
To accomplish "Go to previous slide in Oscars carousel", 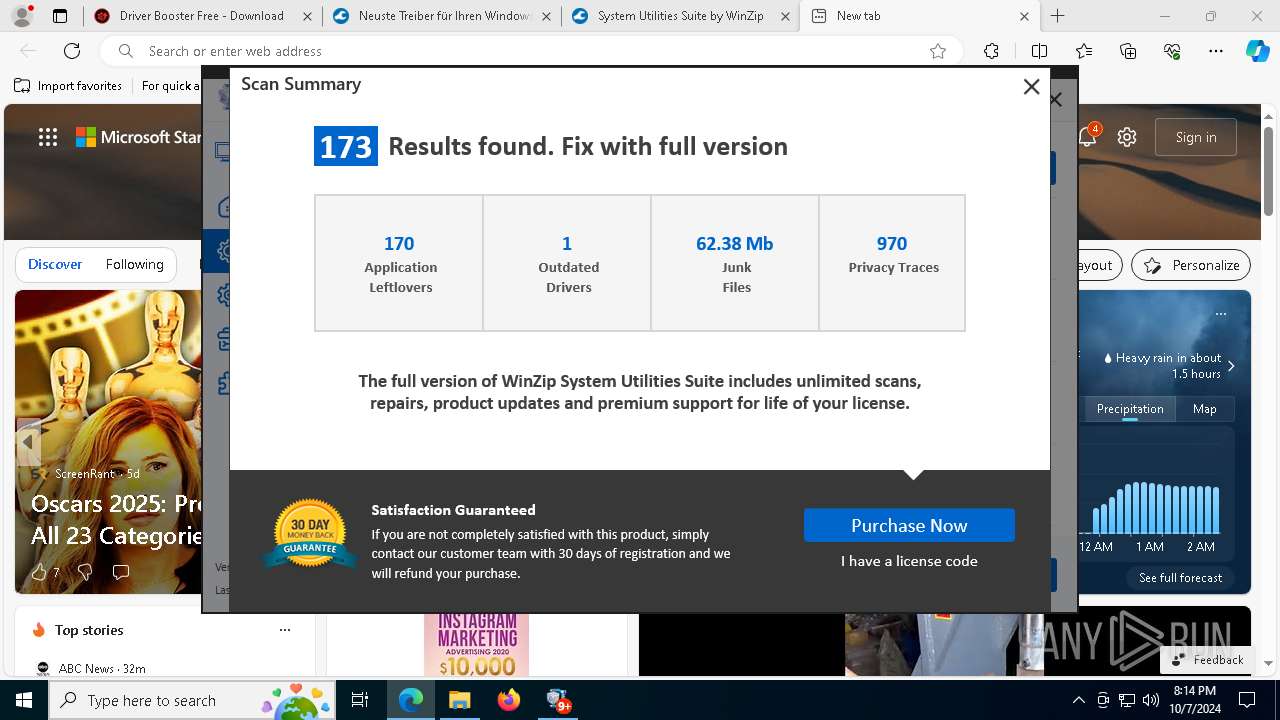I will (x=28, y=442).
